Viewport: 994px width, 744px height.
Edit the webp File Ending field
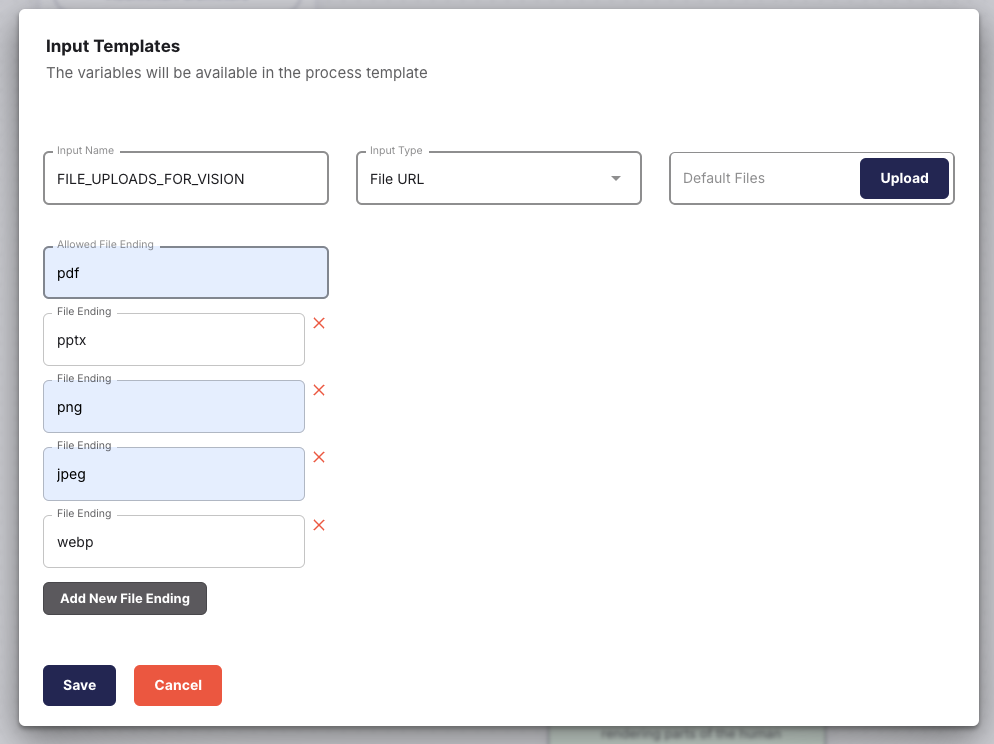pyautogui.click(x=174, y=542)
